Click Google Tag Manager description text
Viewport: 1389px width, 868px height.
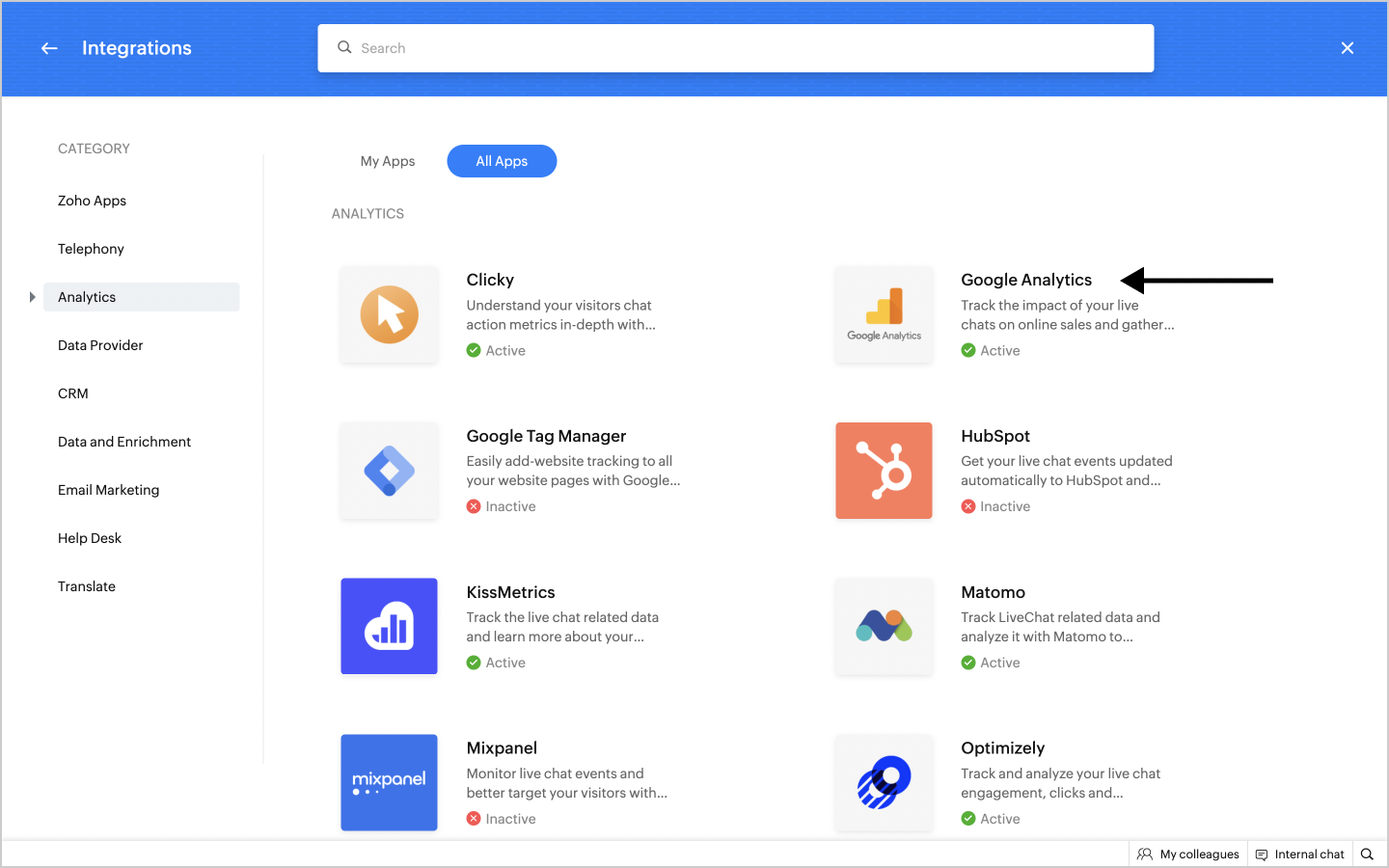(573, 472)
